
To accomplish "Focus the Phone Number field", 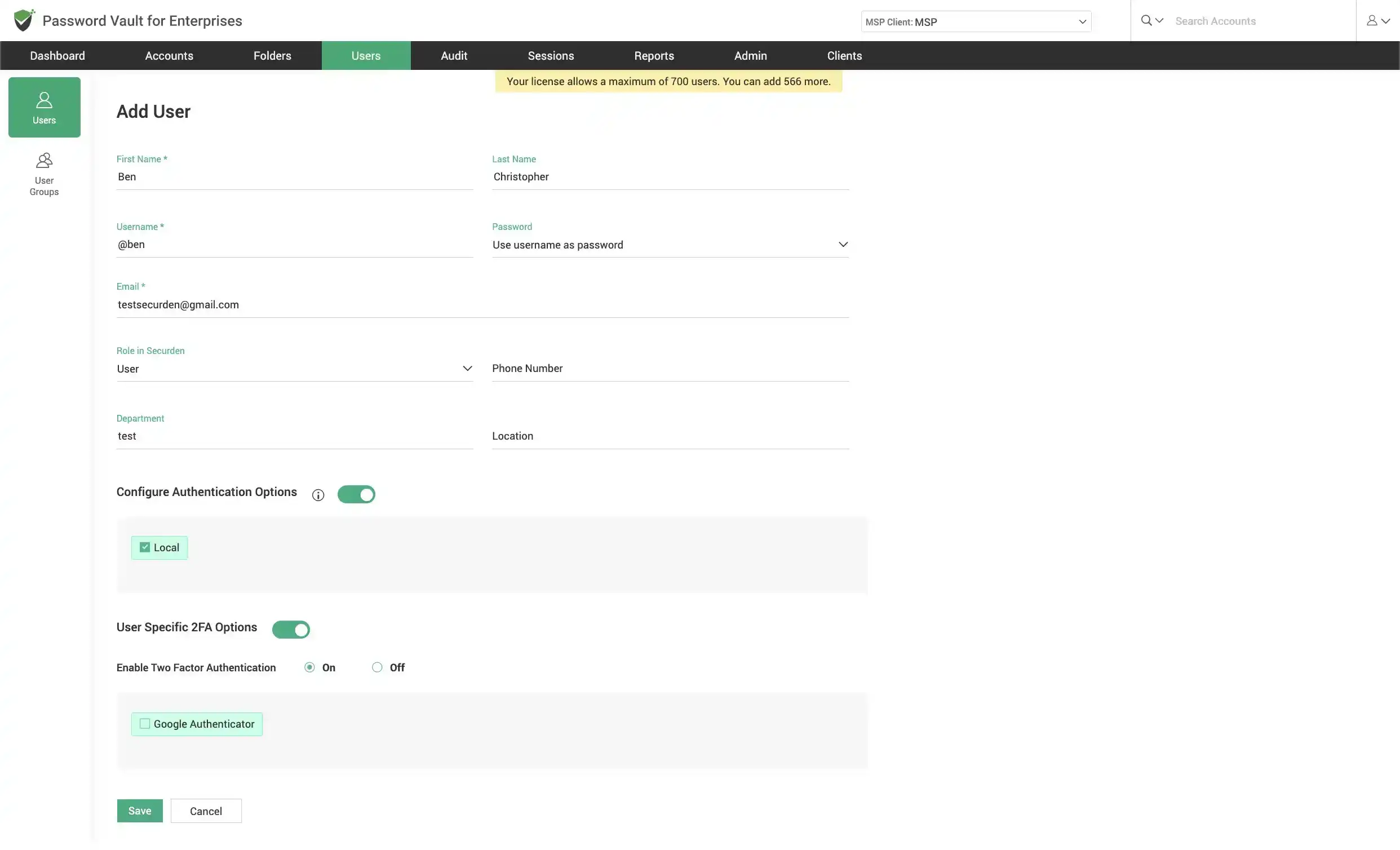I will pyautogui.click(x=671, y=368).
